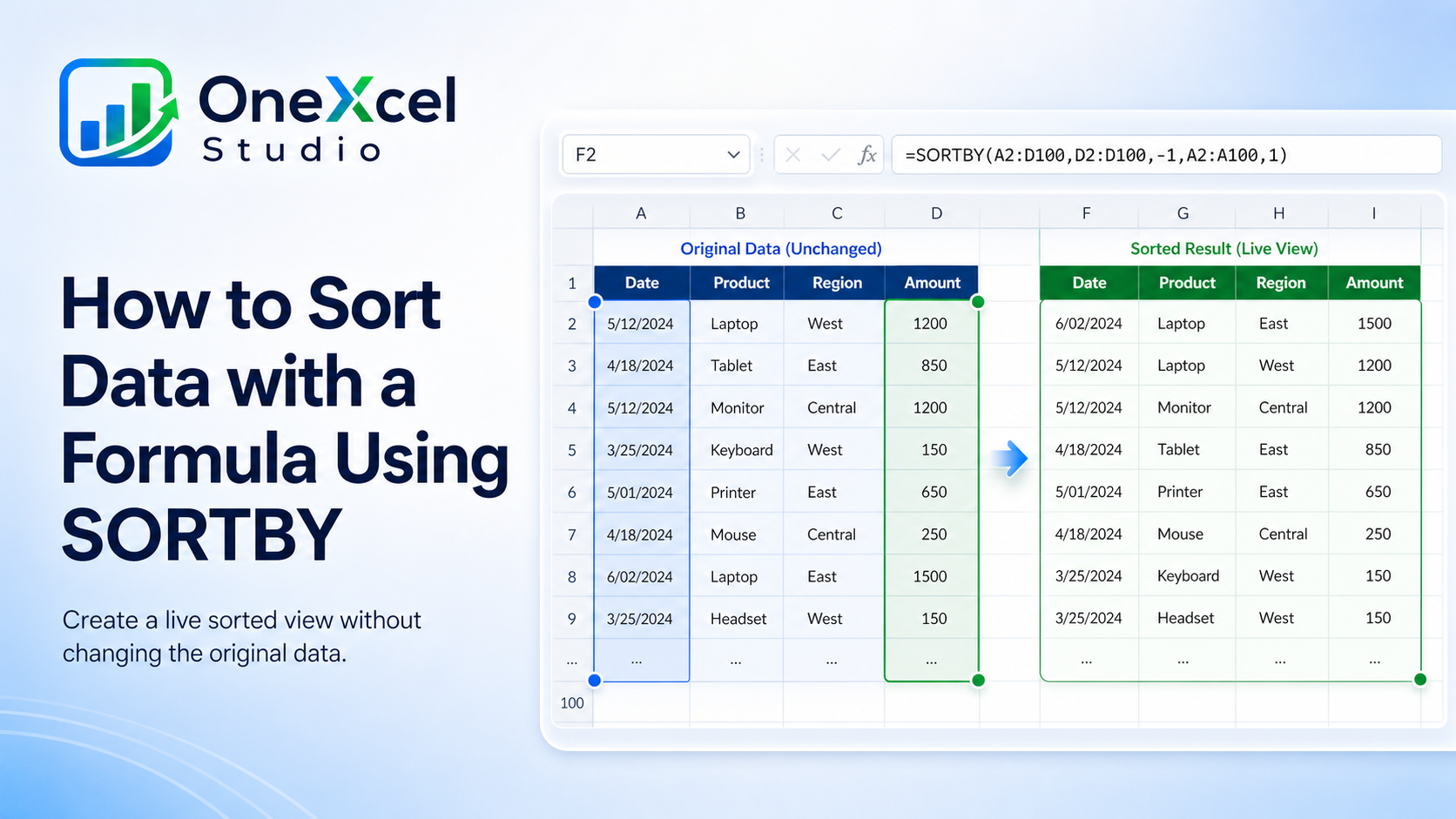Select Central in the Monitor row, column C
This screenshot has width=1456, height=819.
pos(833,408)
